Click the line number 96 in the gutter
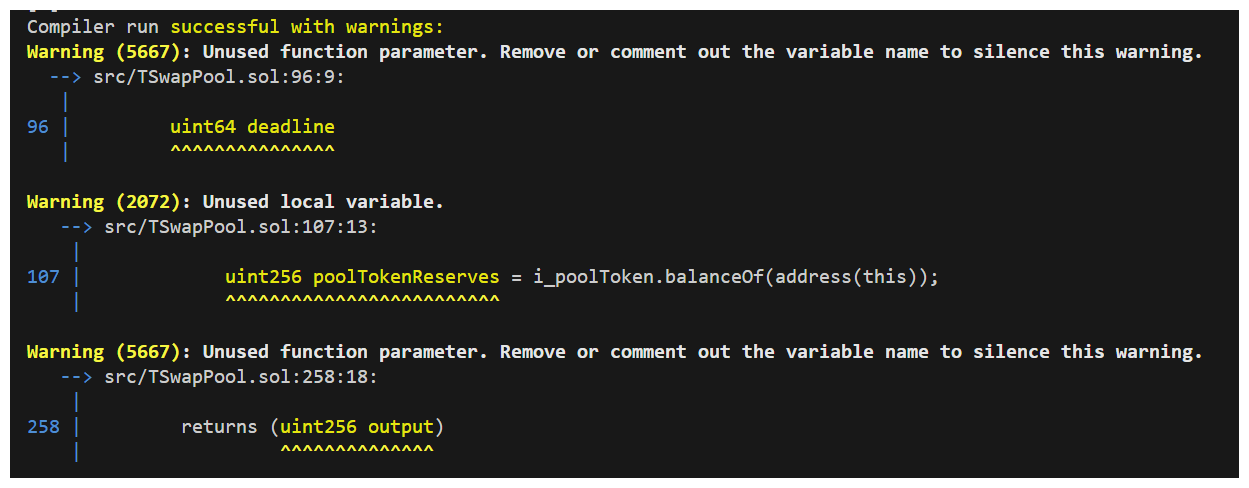The image size is (1249, 488). 38,127
